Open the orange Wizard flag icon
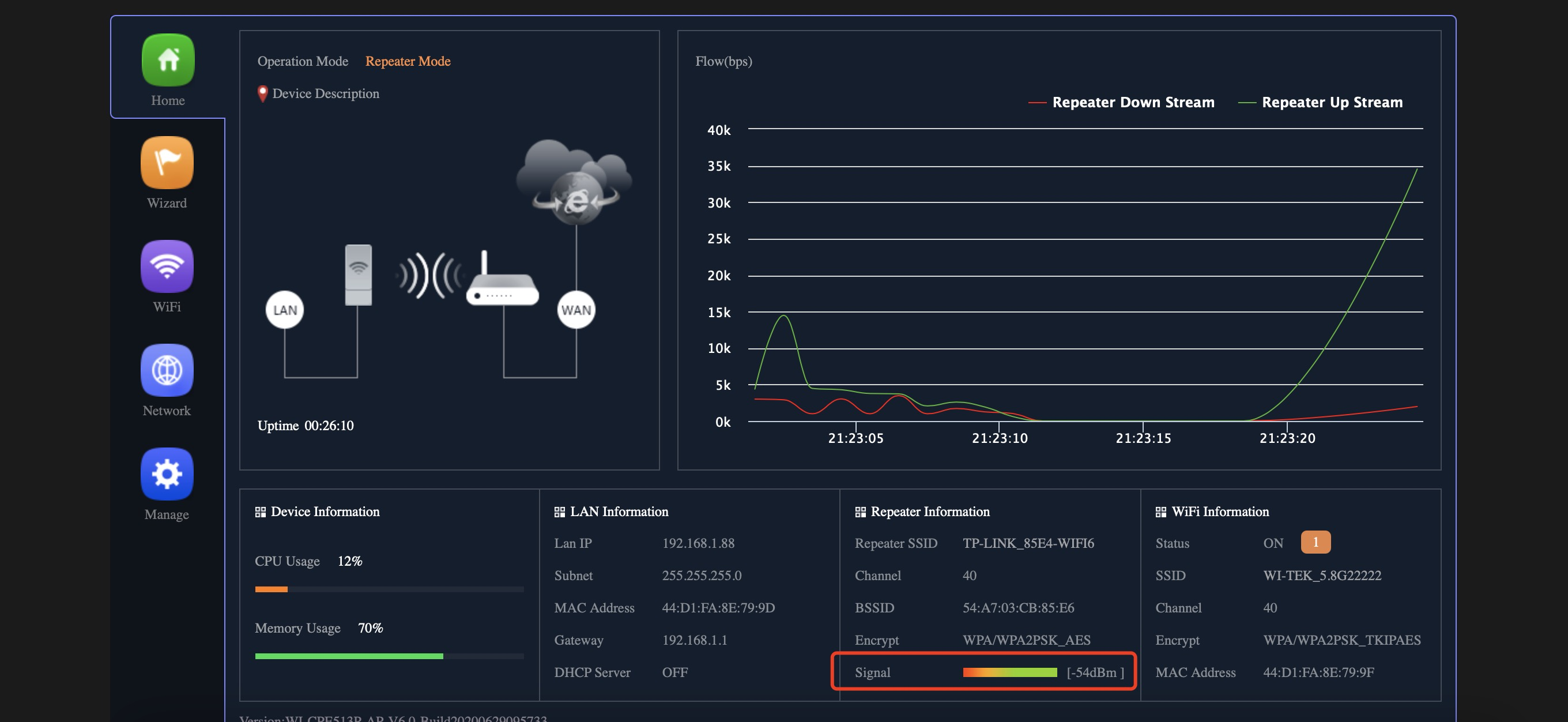The height and width of the screenshot is (722, 1568). (x=167, y=163)
